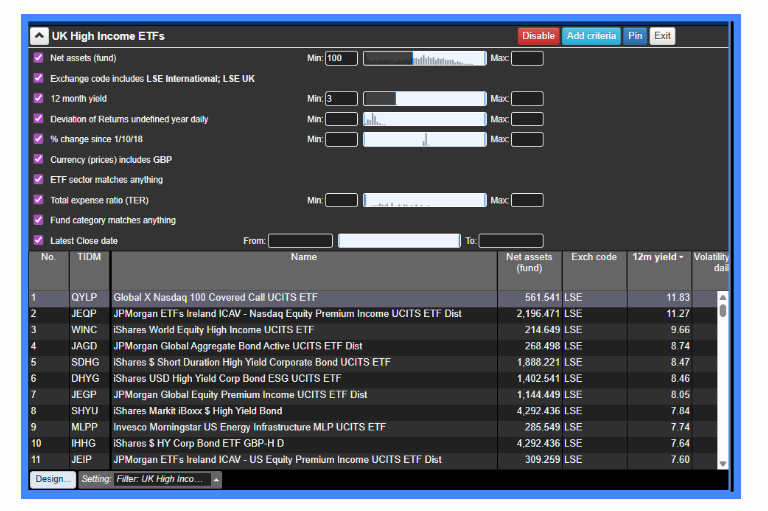Pin the filter panel

[634, 36]
